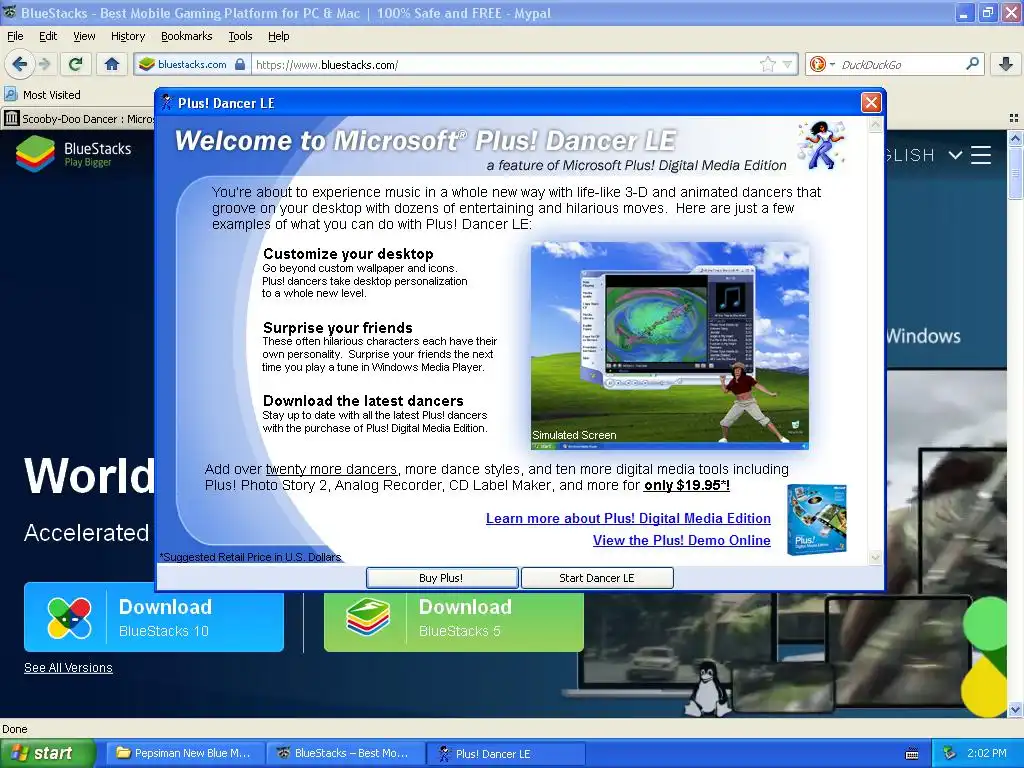Click the BlueStacks logo on the webpage
Image resolution: width=1024 pixels, height=768 pixels.
tap(74, 154)
